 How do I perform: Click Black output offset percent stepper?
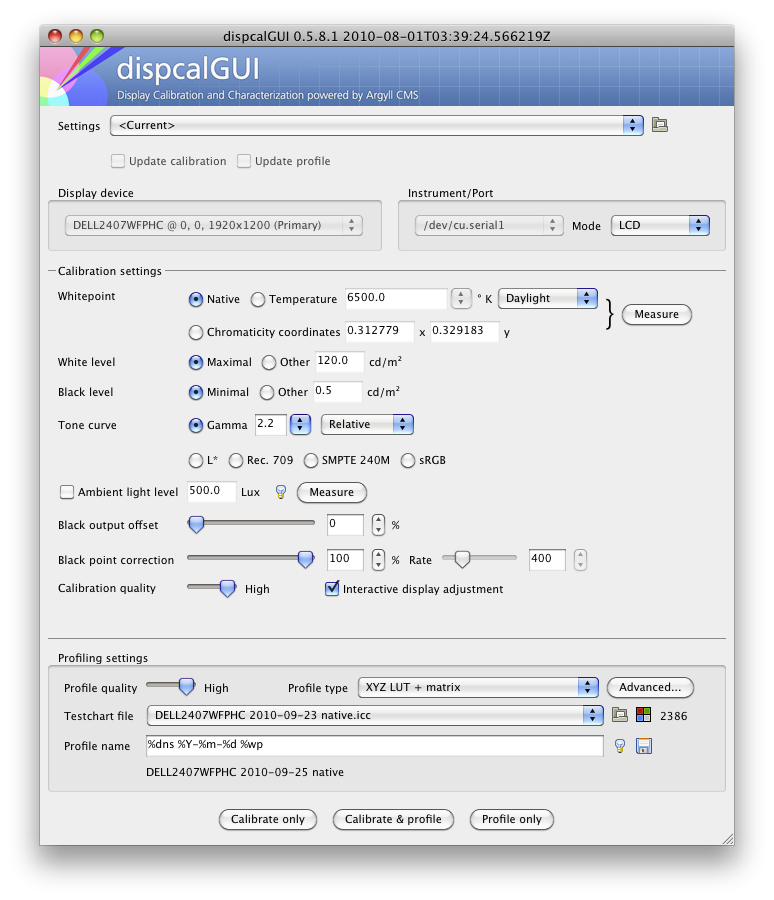pyautogui.click(x=378, y=525)
